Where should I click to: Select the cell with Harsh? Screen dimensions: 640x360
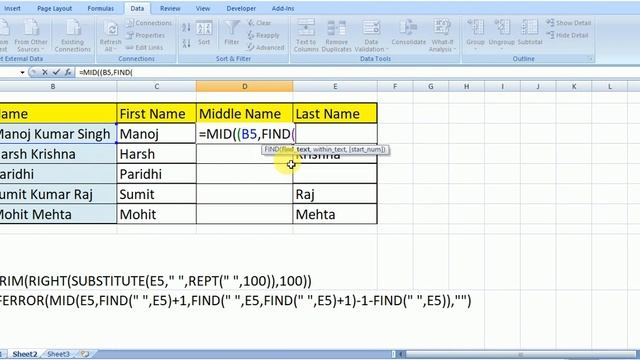(x=156, y=154)
